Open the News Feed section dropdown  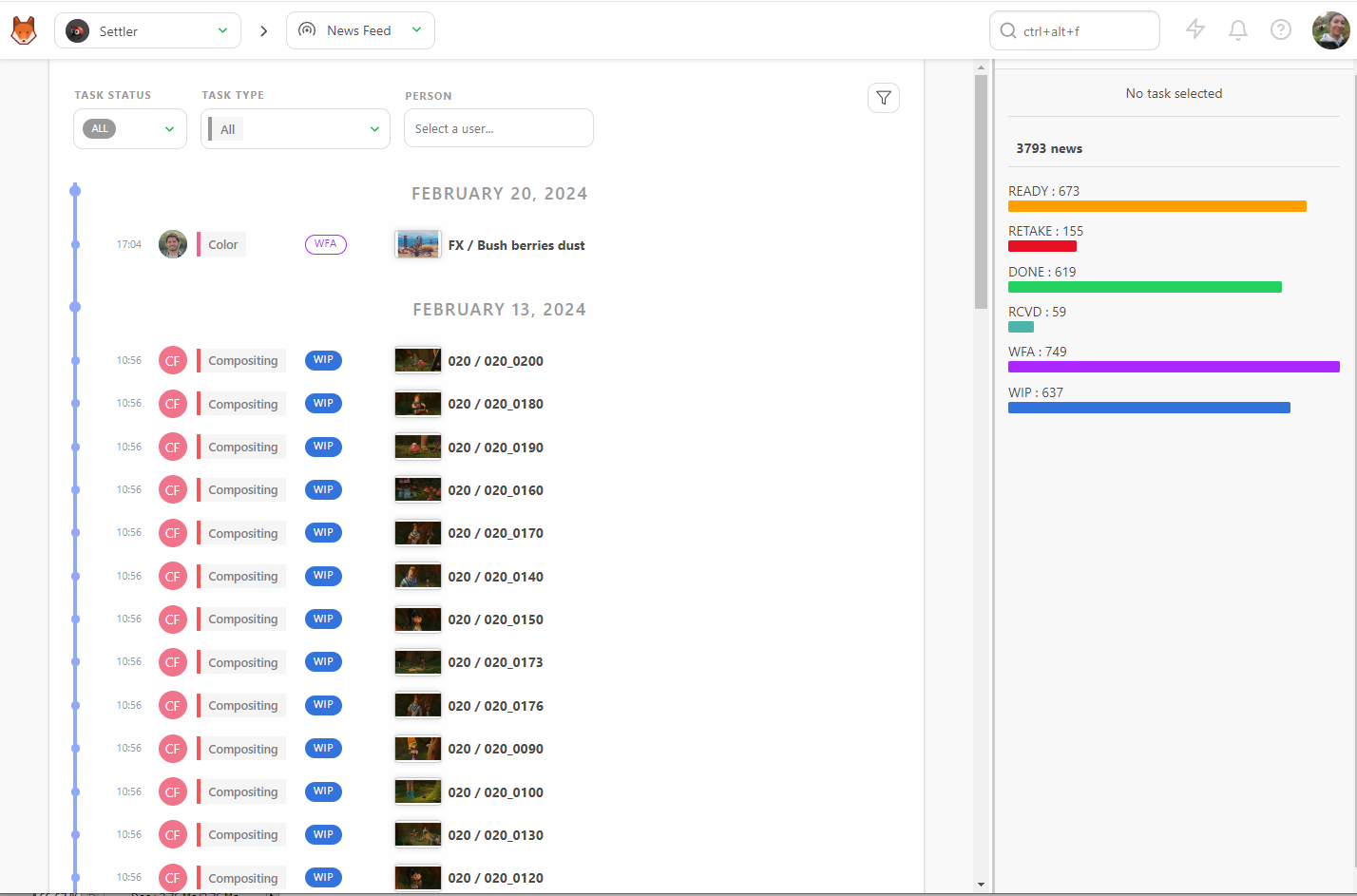pos(360,30)
